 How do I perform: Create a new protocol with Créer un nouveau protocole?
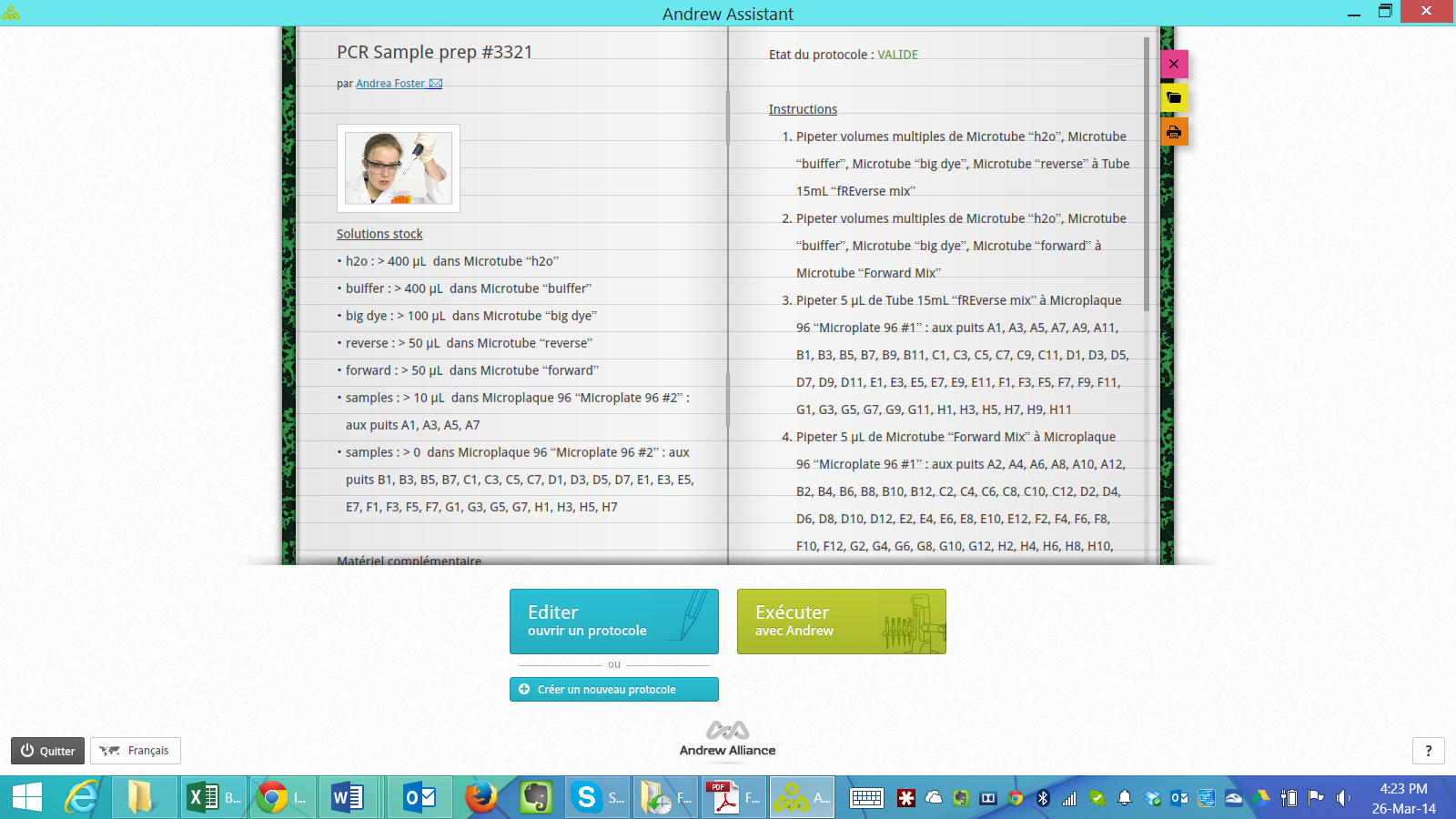[614, 690]
